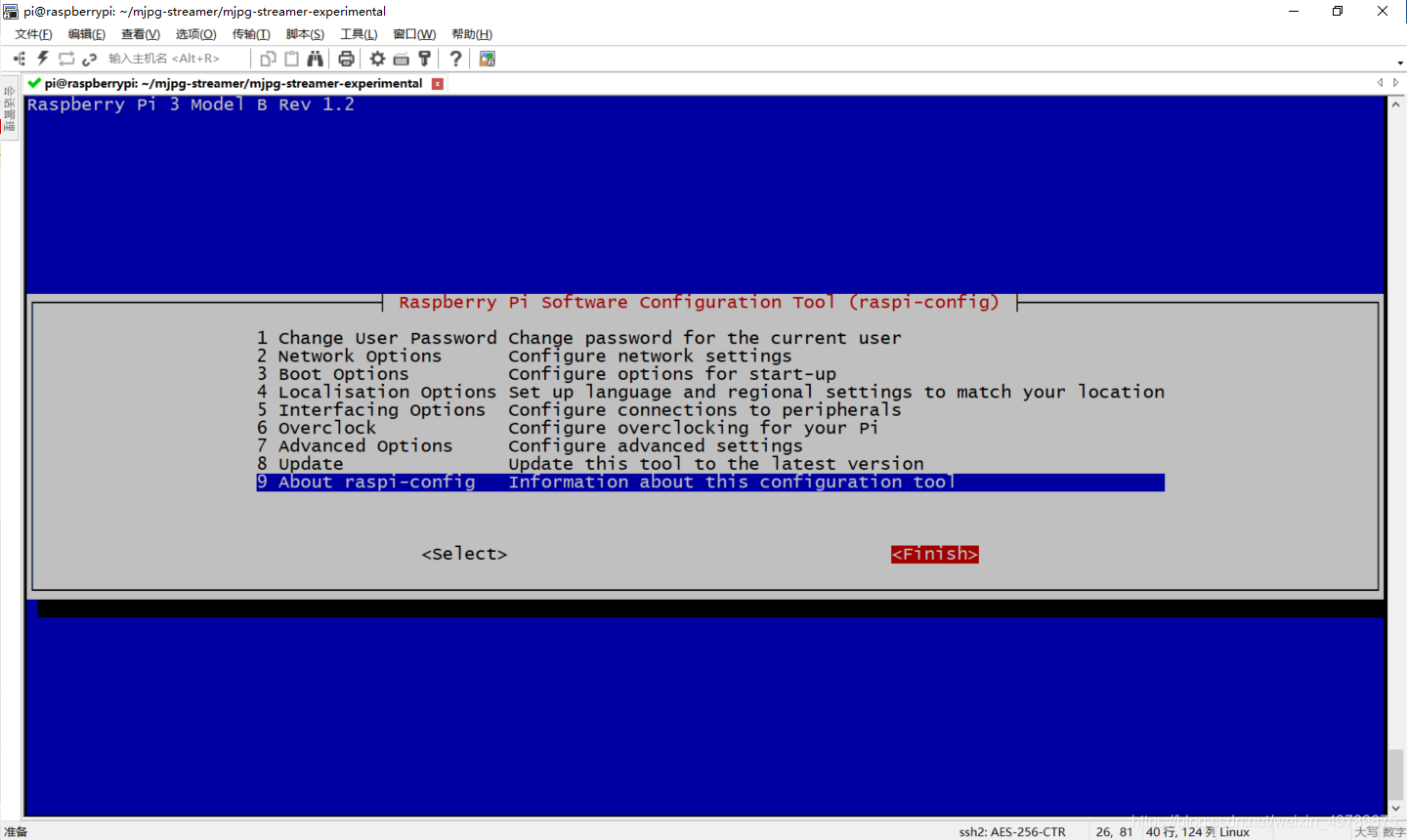Focus the host name input field
This screenshot has width=1407, height=840.
point(174,59)
